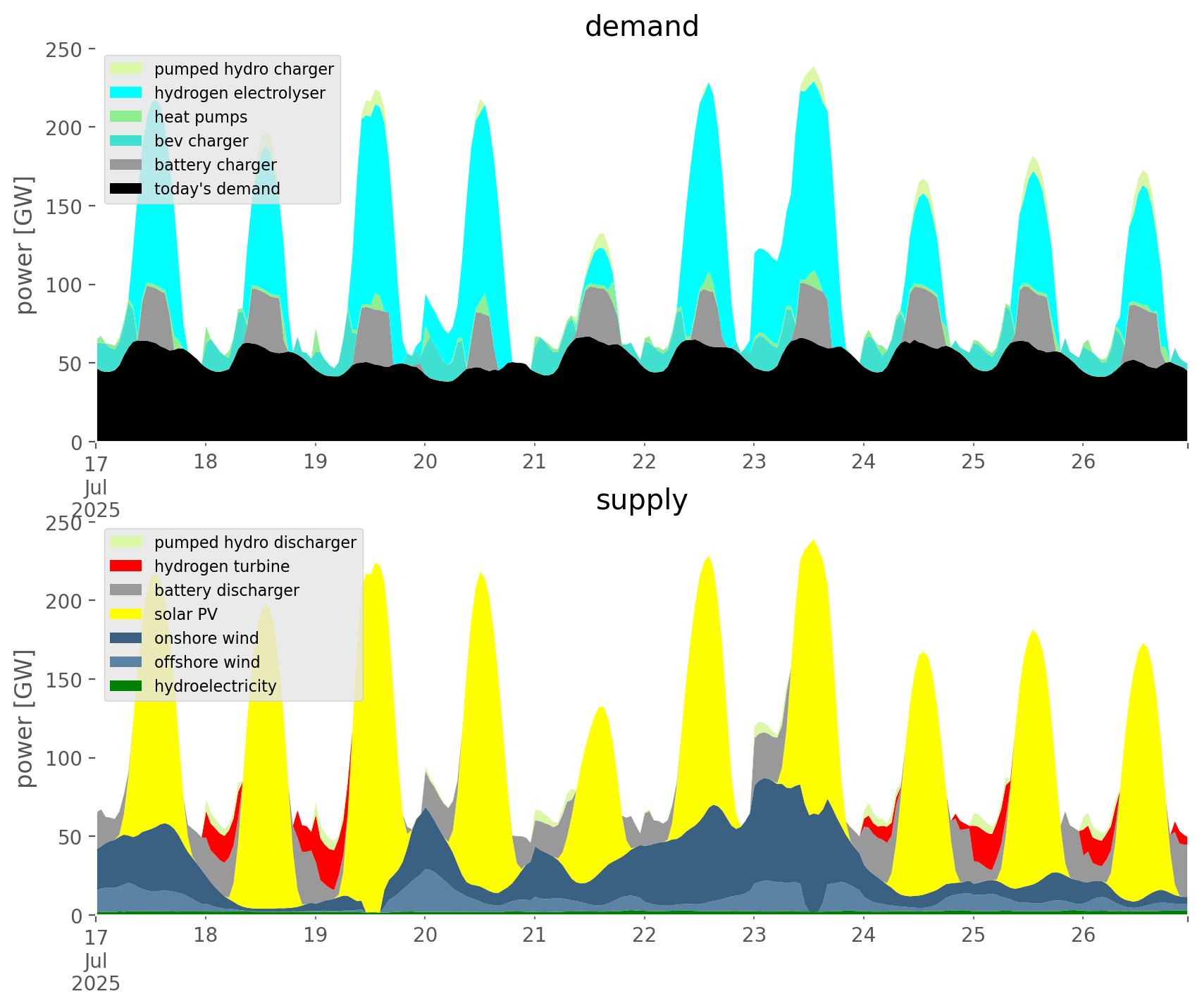This screenshot has height=1008, width=1202.
Task: Click the battery discharger legend swatch
Action: coord(127,590)
